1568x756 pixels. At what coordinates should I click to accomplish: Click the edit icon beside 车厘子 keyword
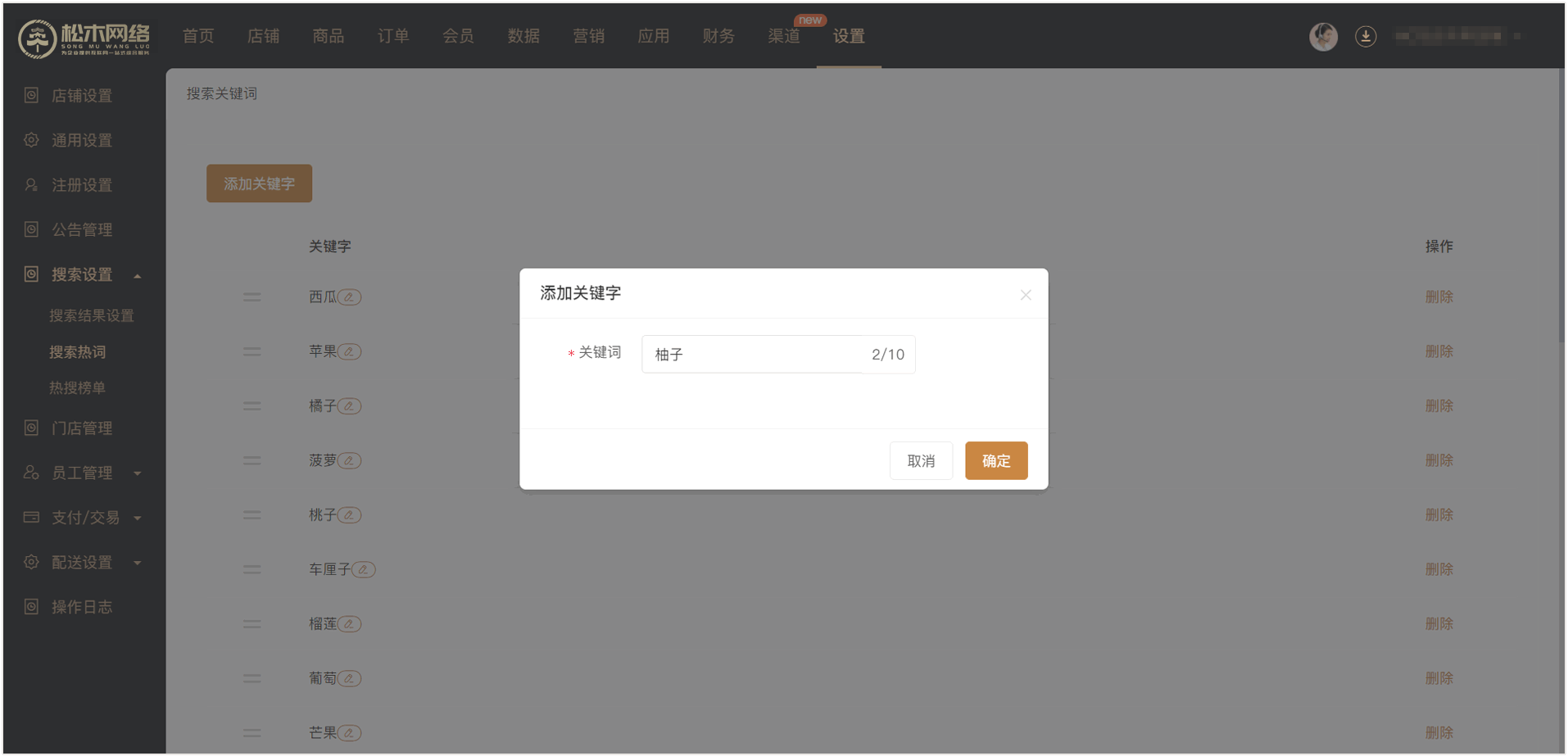coord(364,569)
